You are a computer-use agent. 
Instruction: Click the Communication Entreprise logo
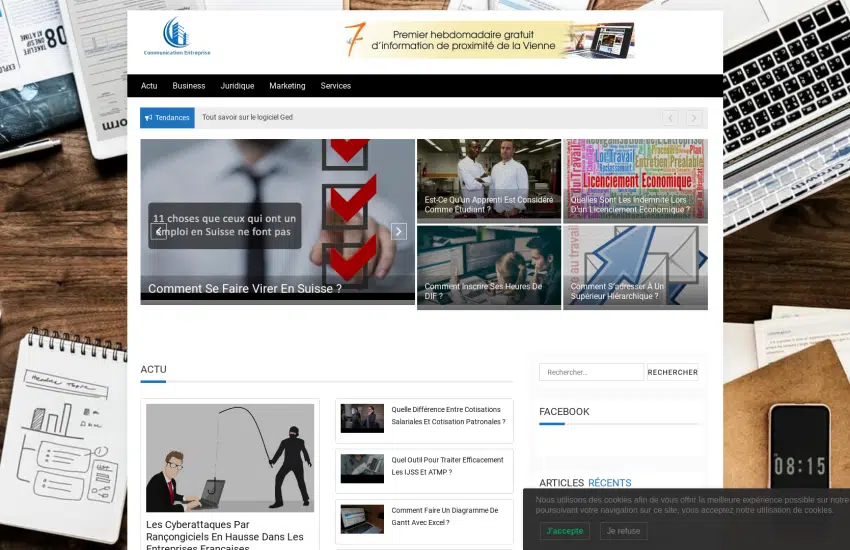coord(177,36)
